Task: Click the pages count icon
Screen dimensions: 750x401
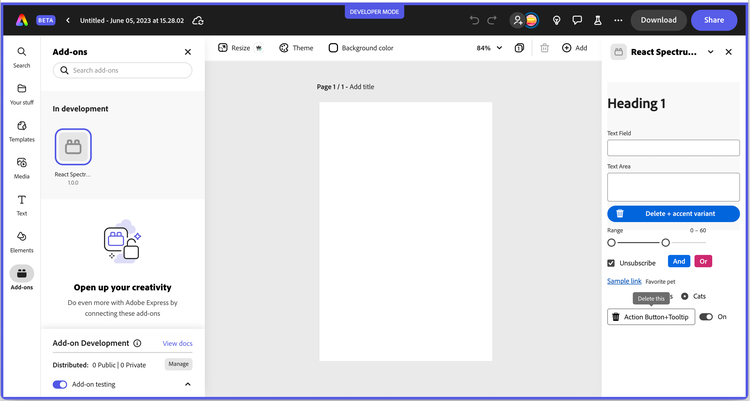Action: pyautogui.click(x=519, y=48)
